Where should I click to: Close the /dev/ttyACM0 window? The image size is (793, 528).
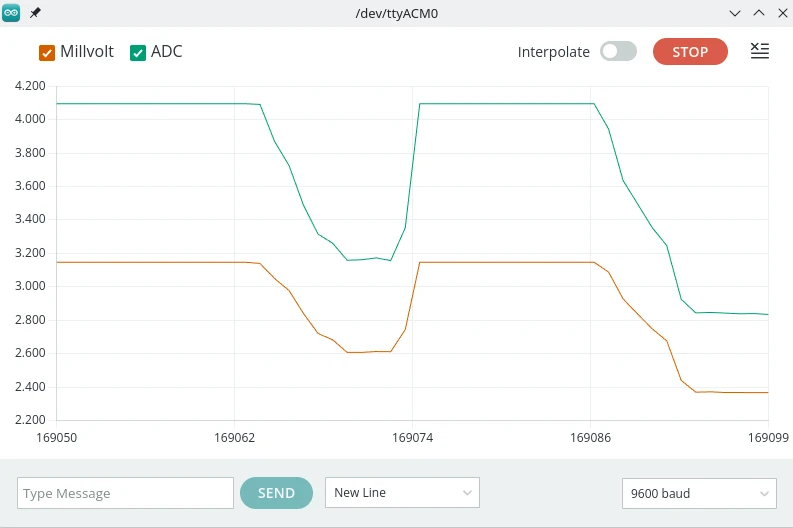tap(780, 13)
